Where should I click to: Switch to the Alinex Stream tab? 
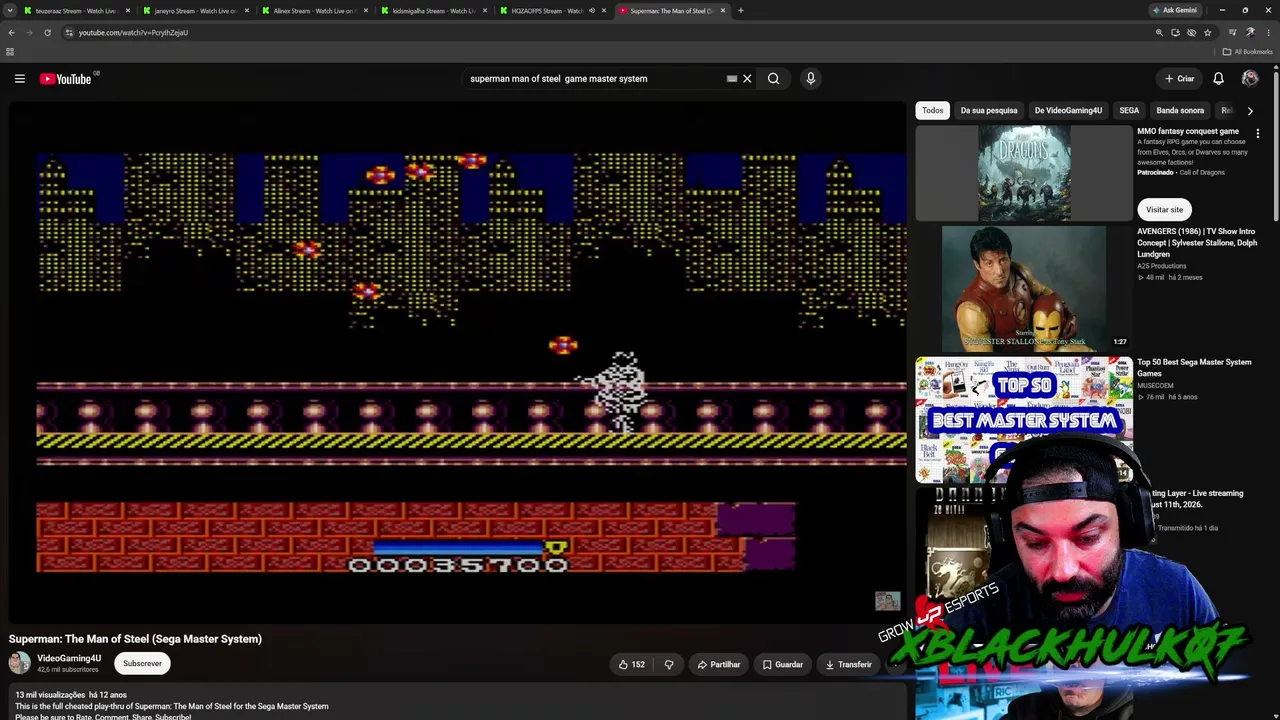pyautogui.click(x=315, y=10)
